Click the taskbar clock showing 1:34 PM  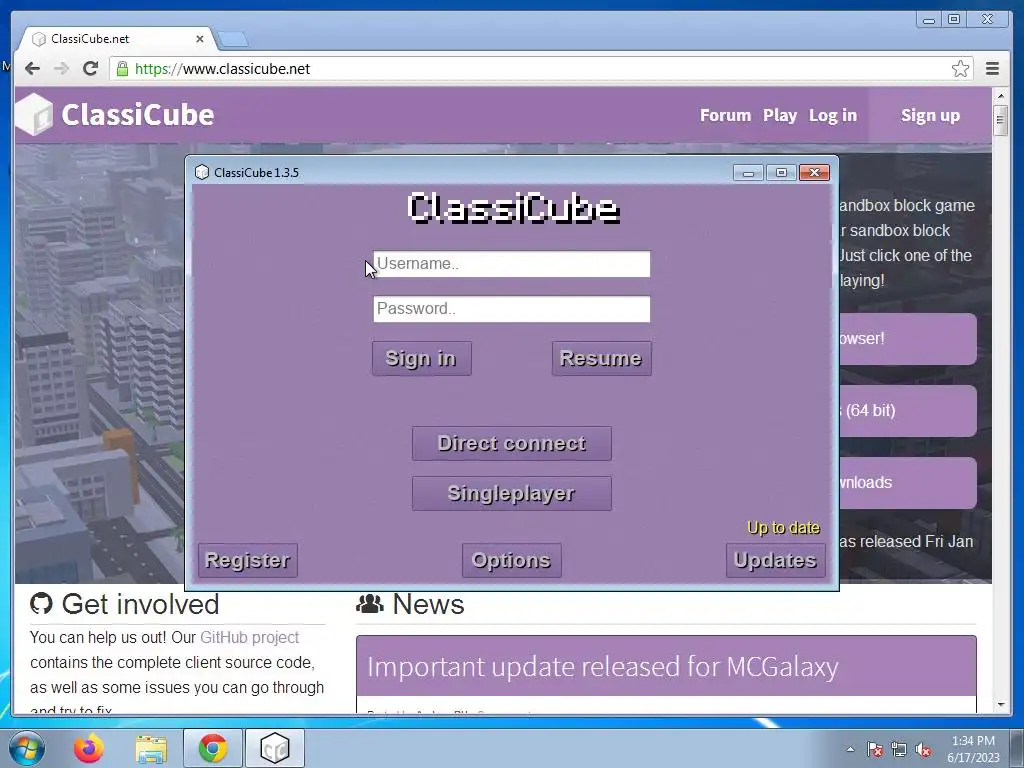pos(973,749)
